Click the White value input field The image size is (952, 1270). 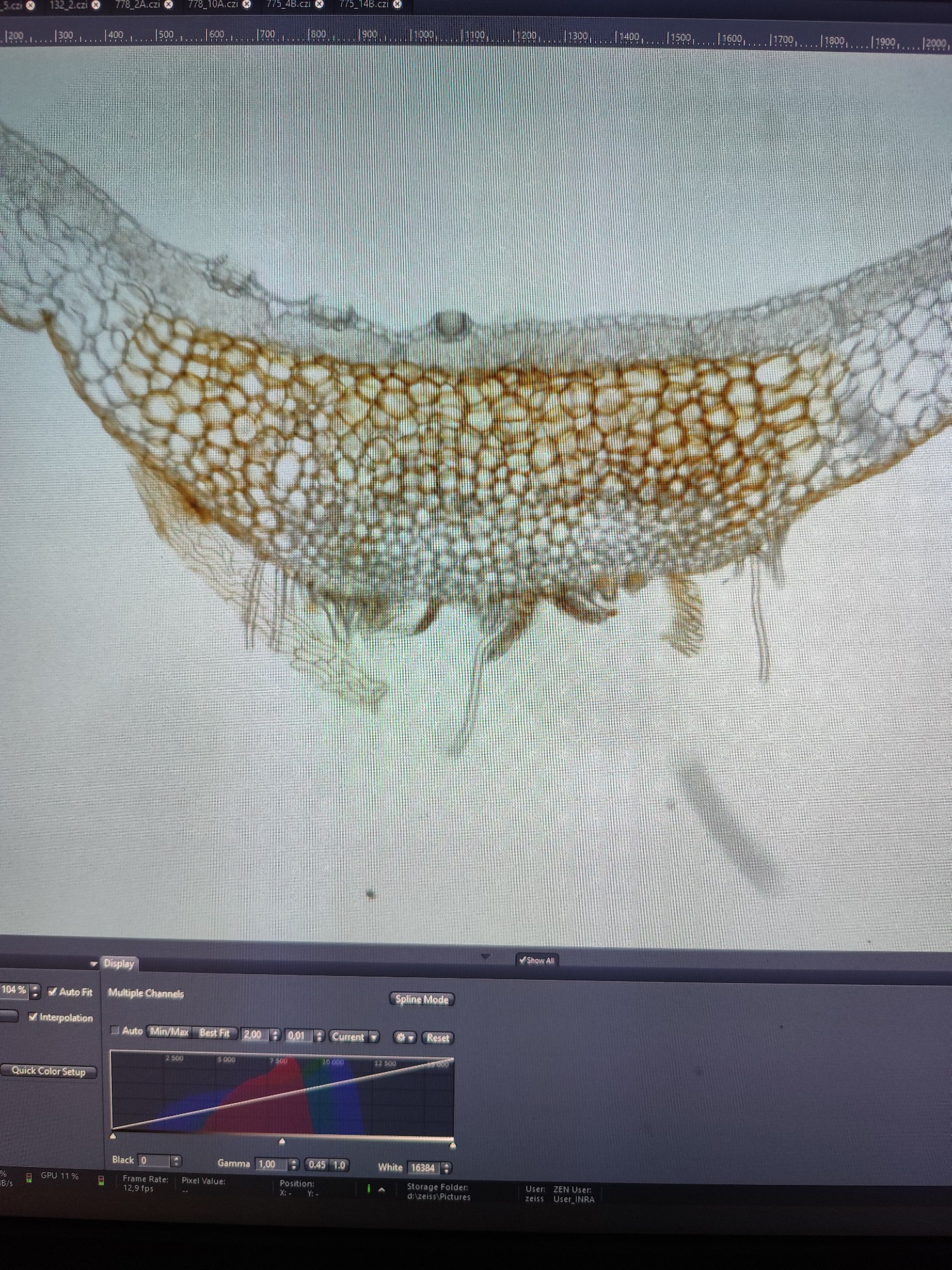coord(423,1167)
